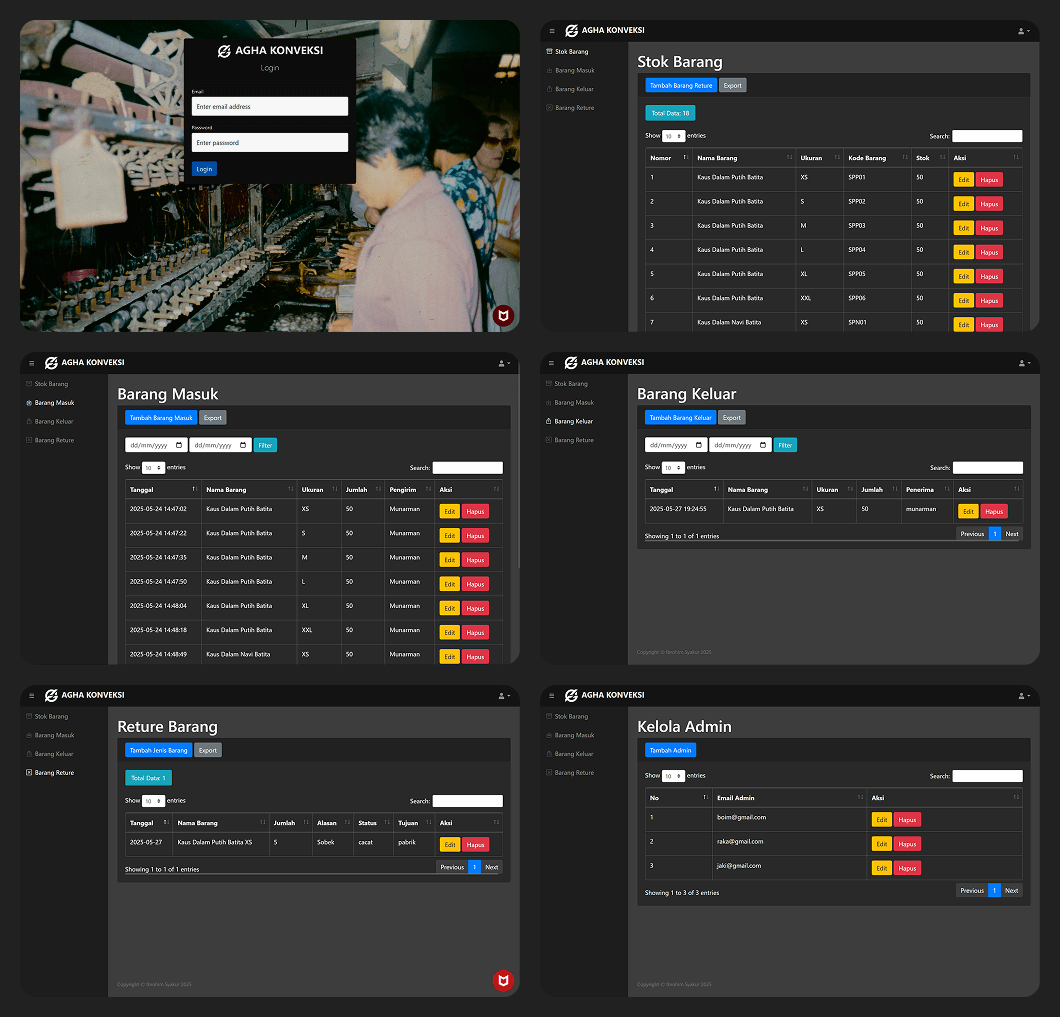Sort the Email Admin column using its arrows
Image resolution: width=1060 pixels, height=1017 pixels.
[x=861, y=797]
